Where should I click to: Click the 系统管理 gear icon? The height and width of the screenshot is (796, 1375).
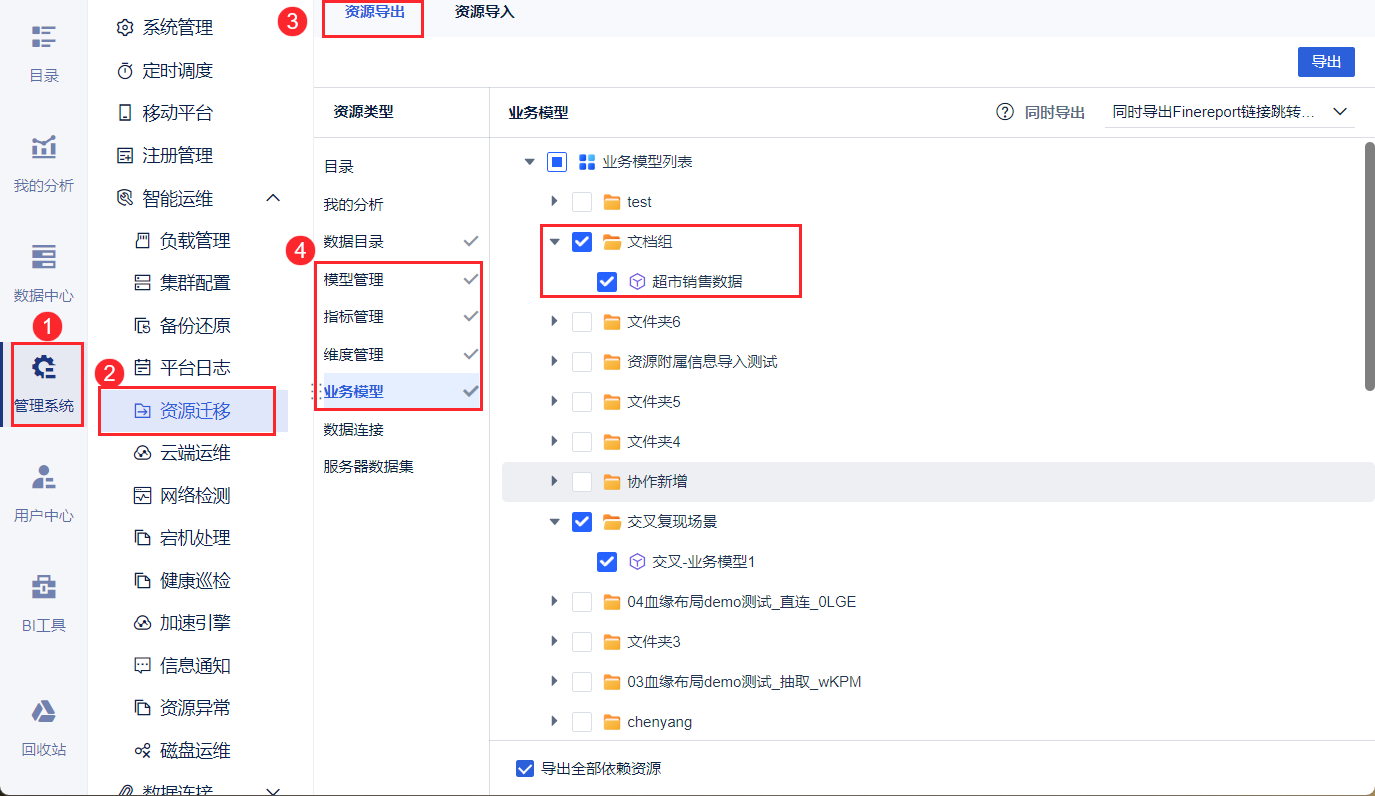[x=125, y=28]
